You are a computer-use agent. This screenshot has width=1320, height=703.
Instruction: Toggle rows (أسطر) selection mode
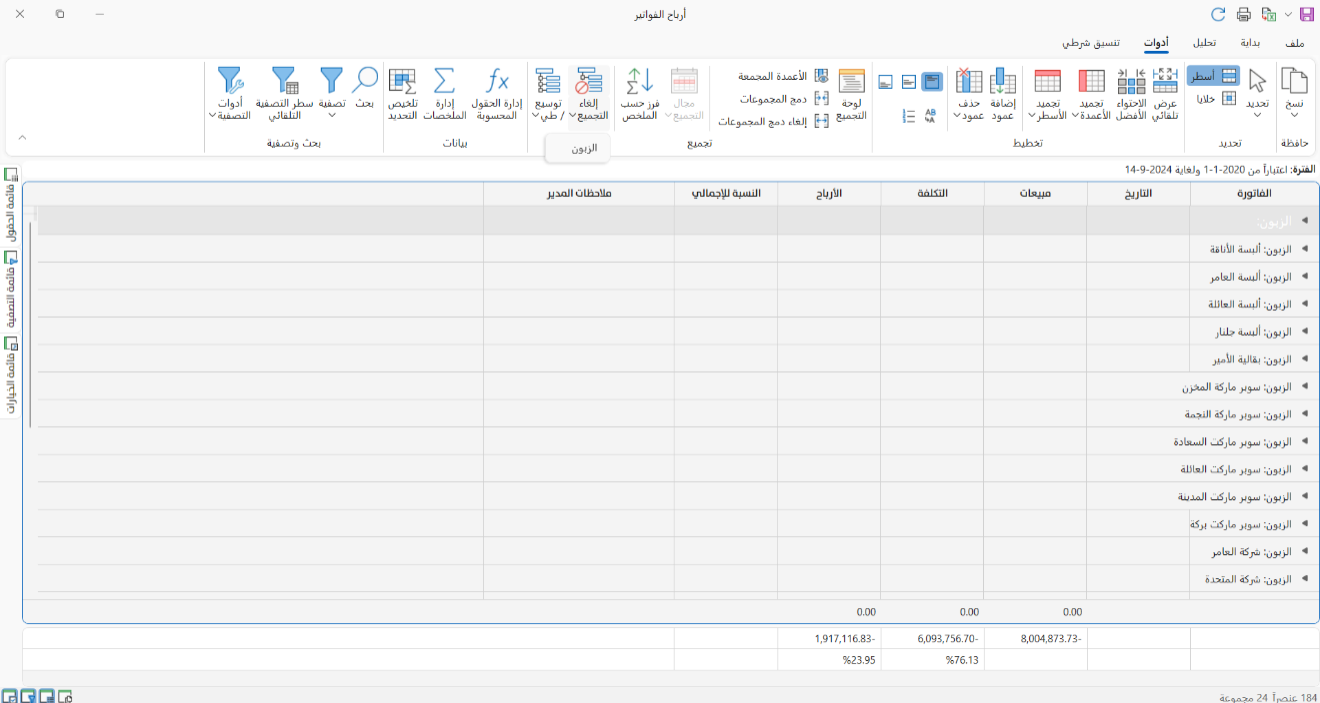point(1213,76)
